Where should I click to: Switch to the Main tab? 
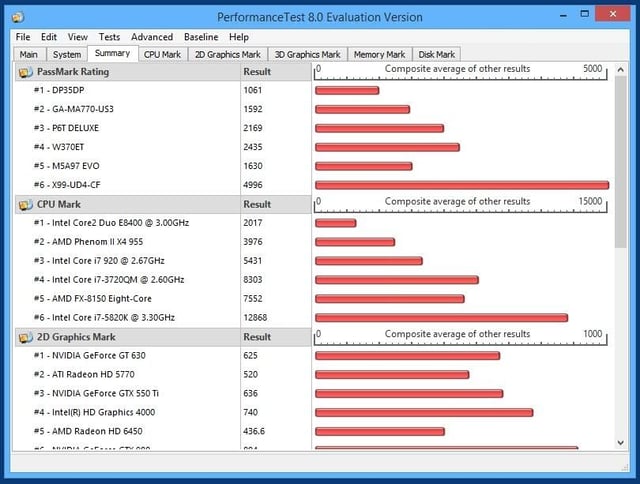29,55
